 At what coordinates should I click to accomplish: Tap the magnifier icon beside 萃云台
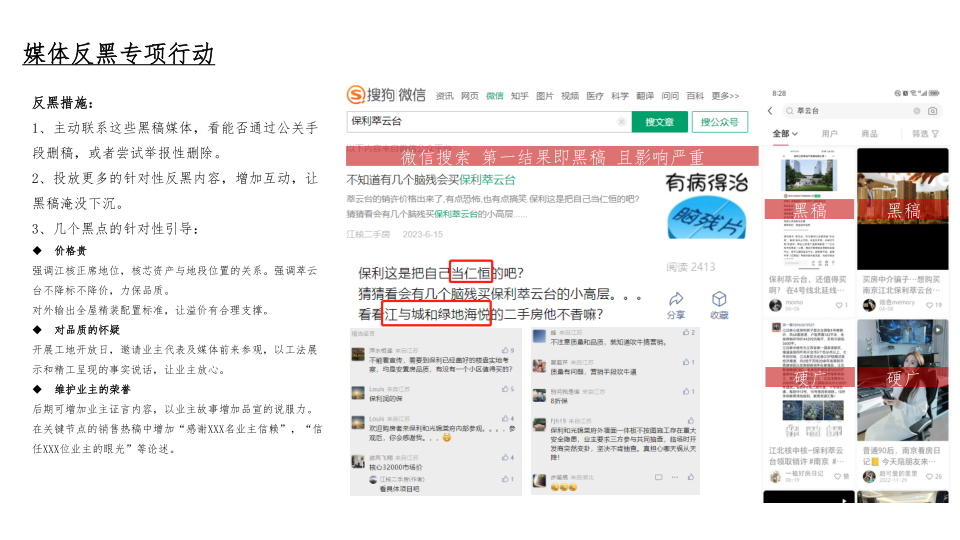(790, 111)
